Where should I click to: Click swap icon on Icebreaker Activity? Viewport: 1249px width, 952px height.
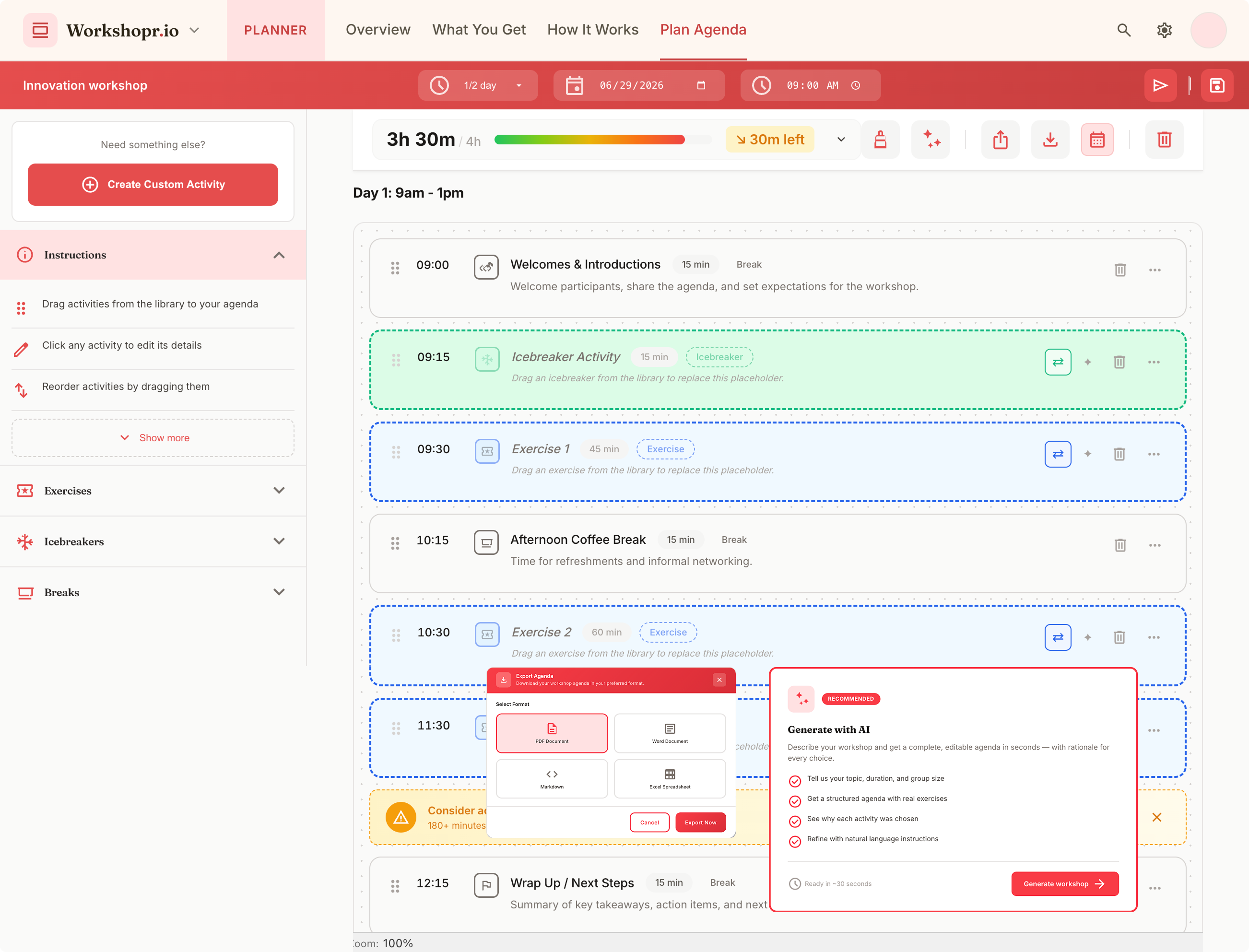click(x=1058, y=362)
